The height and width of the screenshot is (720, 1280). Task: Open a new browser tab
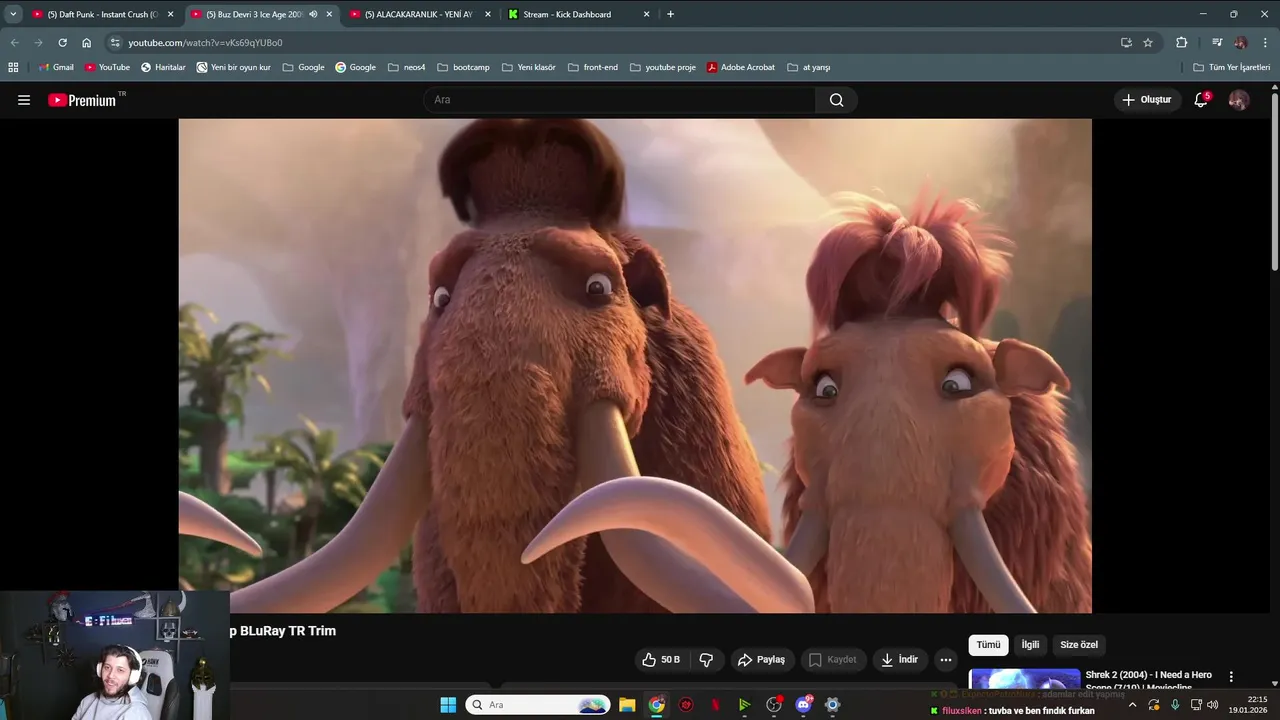click(x=670, y=14)
